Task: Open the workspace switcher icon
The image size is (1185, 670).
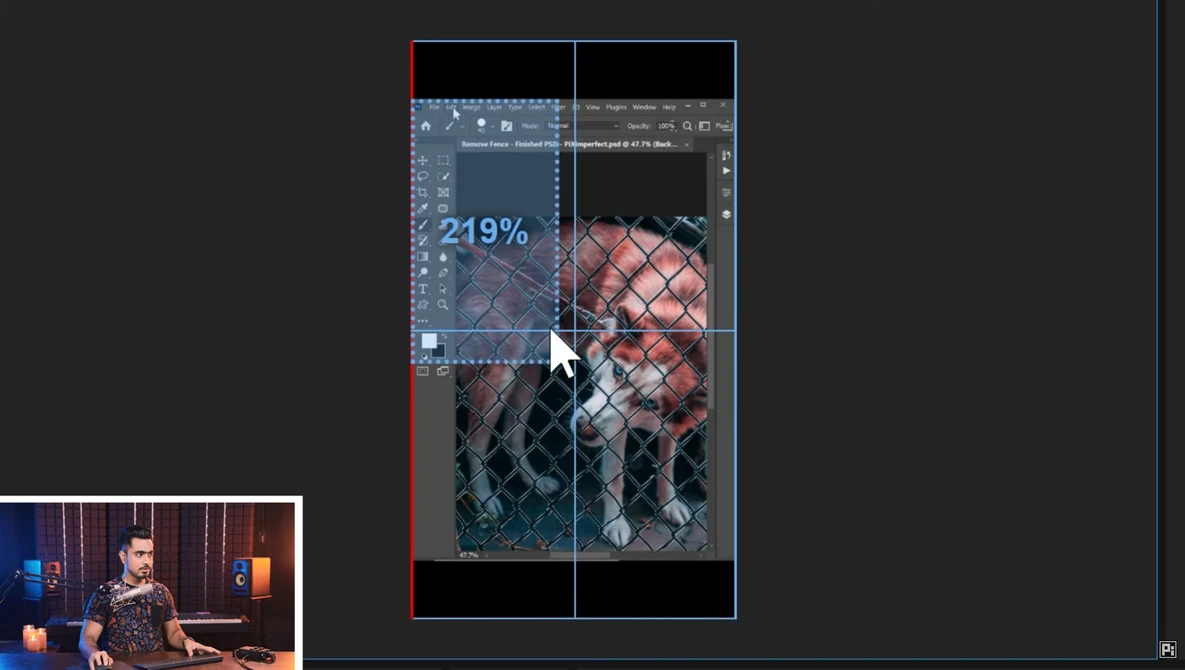Action: click(704, 126)
